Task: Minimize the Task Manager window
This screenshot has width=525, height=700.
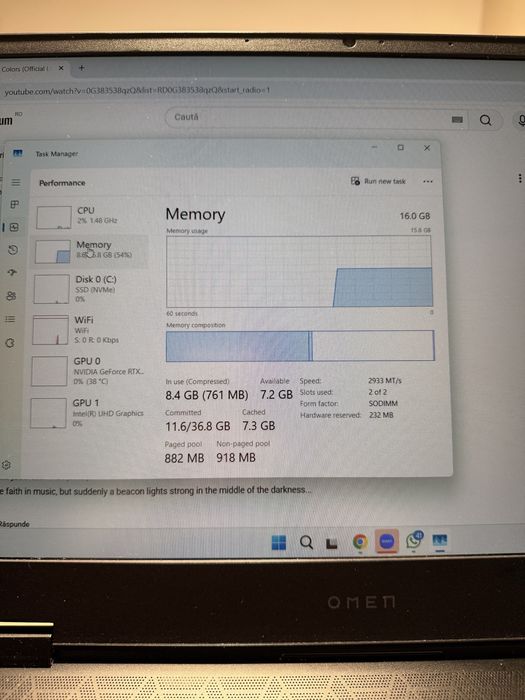Action: click(x=375, y=147)
